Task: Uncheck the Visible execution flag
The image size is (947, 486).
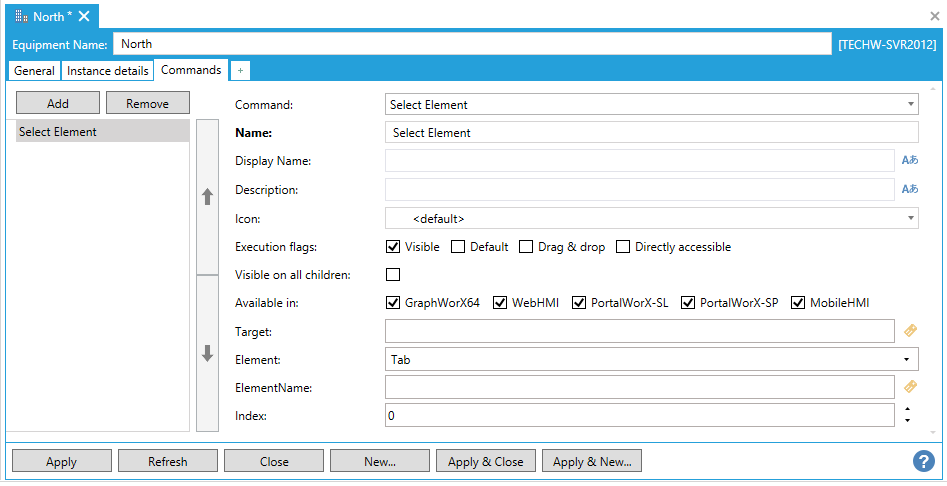Action: [x=393, y=247]
